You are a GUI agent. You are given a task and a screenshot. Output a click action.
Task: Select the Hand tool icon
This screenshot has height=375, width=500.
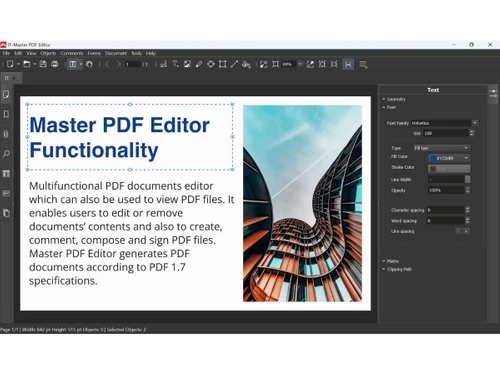[89, 64]
